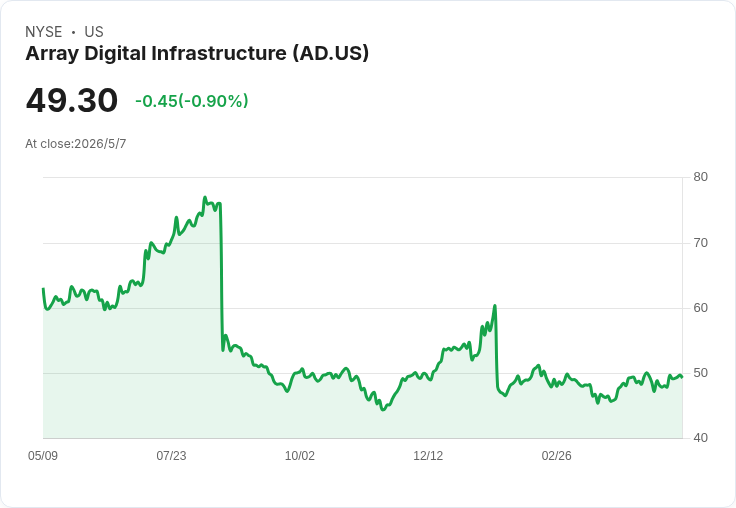The width and height of the screenshot is (736, 508).
Task: Click the -0.45(-0.90%) price change text
Action: pos(192,101)
